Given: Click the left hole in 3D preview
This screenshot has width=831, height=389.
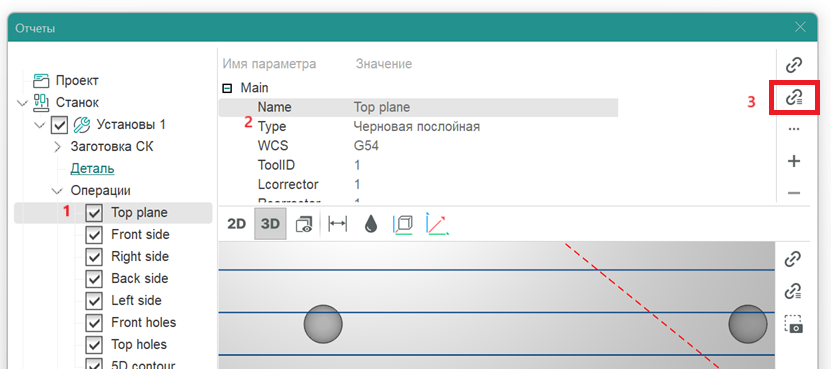Looking at the screenshot, I should tap(323, 324).
